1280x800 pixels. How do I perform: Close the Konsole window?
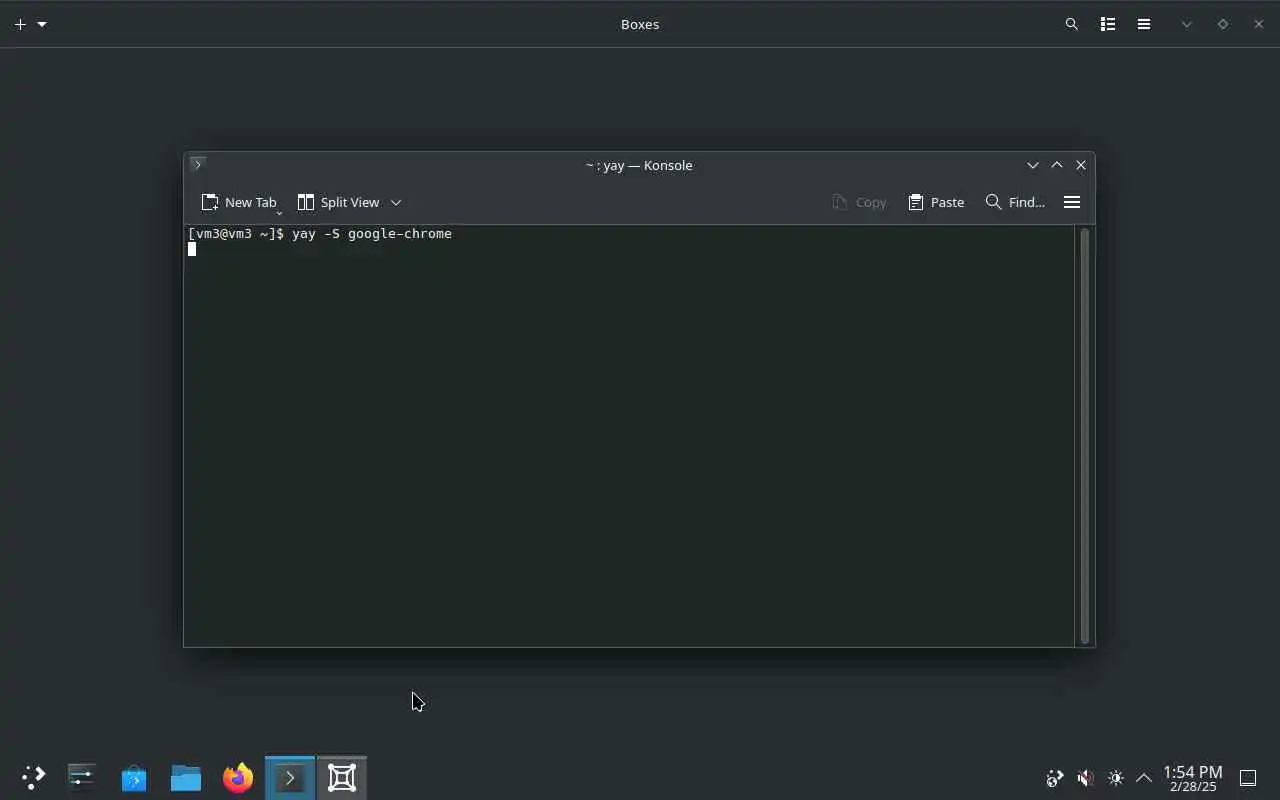point(1081,165)
